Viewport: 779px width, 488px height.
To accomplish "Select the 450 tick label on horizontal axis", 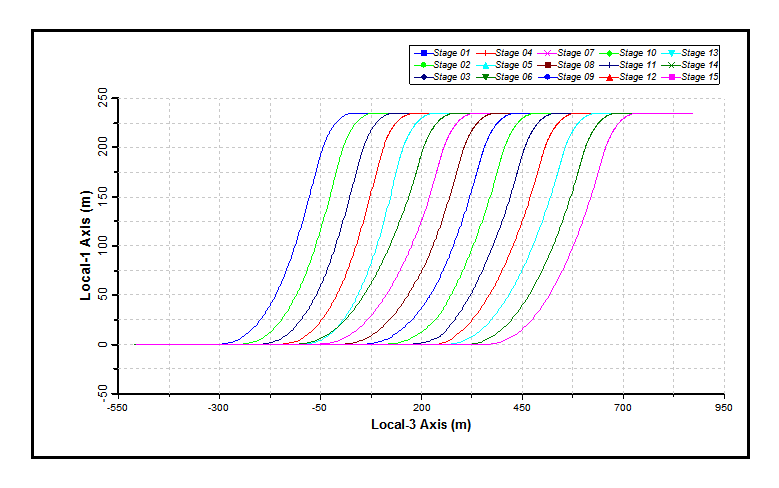I will coord(522,408).
